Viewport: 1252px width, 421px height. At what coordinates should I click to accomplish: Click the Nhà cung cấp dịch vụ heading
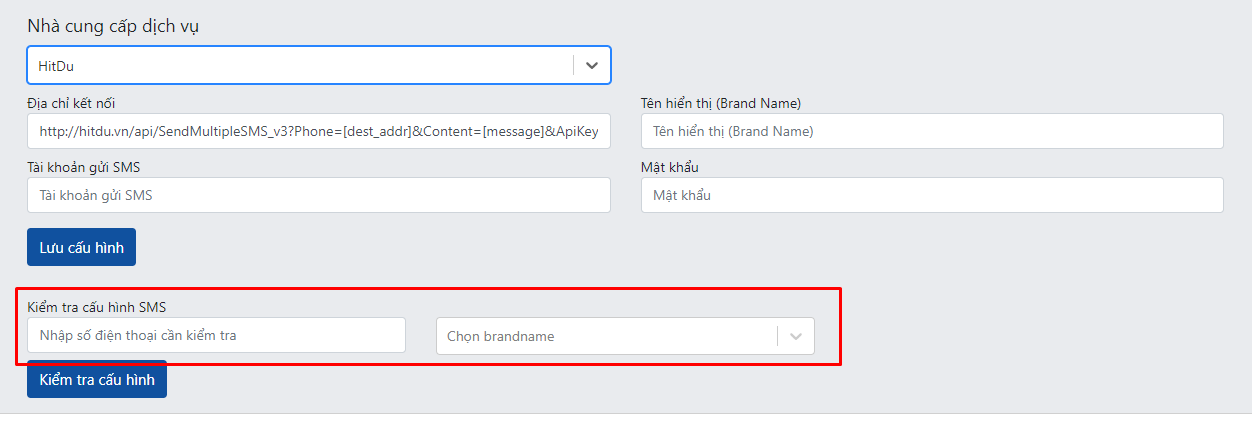(x=113, y=26)
